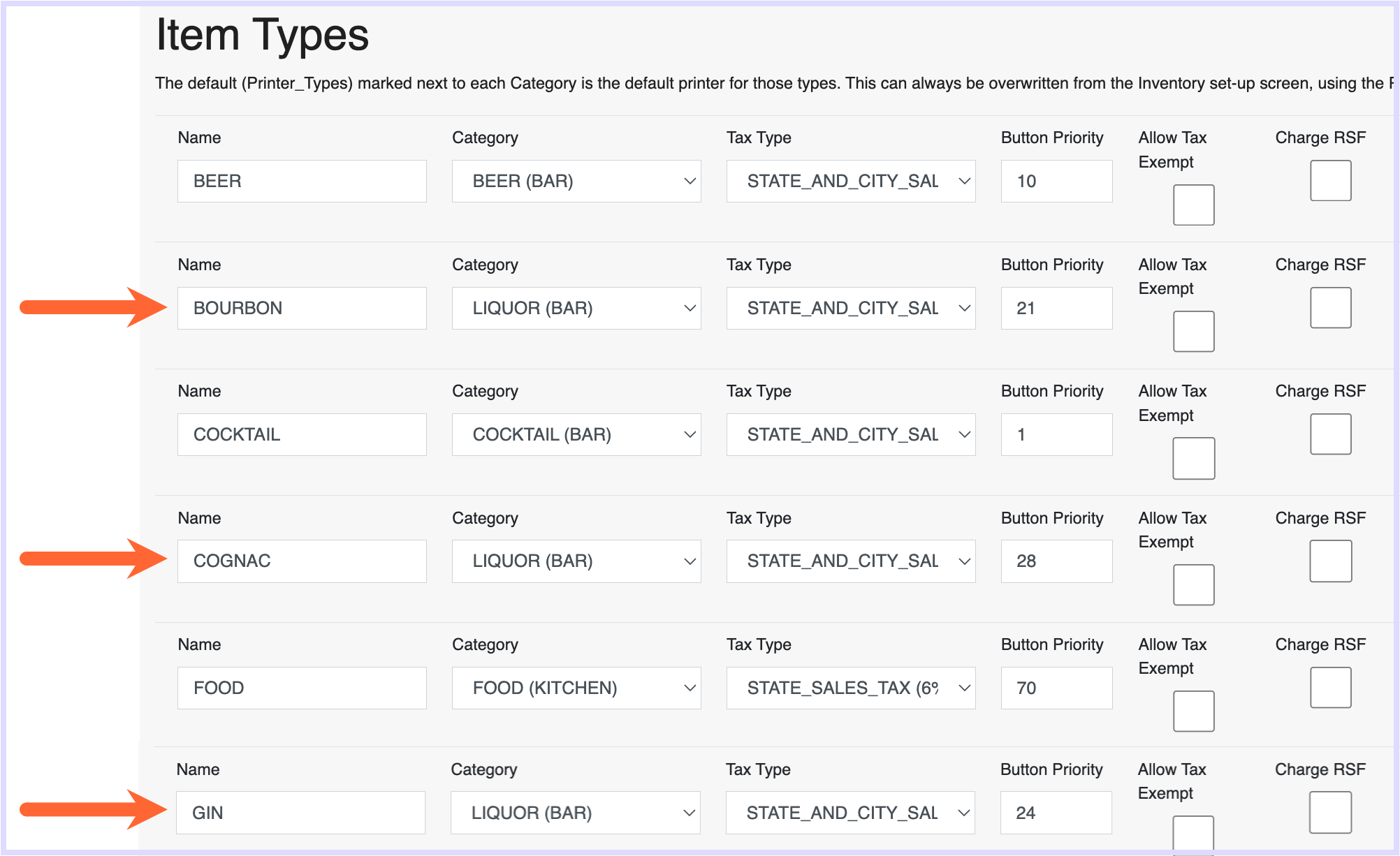The height and width of the screenshot is (856, 1400).
Task: Check Allow Tax Exempt for BEER
Action: pos(1193,205)
